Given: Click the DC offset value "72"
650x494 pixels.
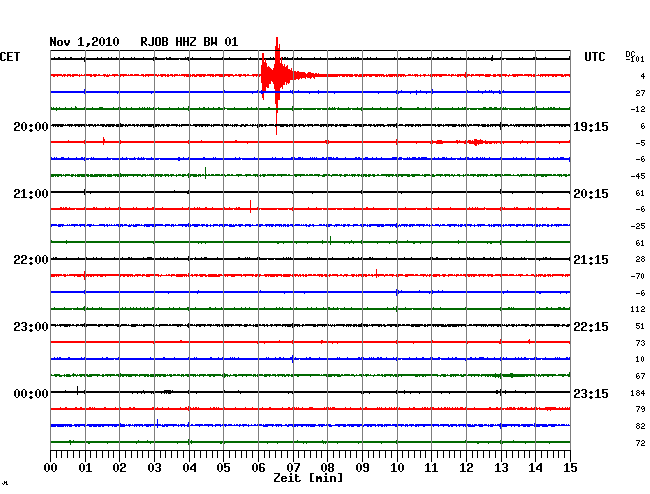Looking at the screenshot, I should pos(640,443).
